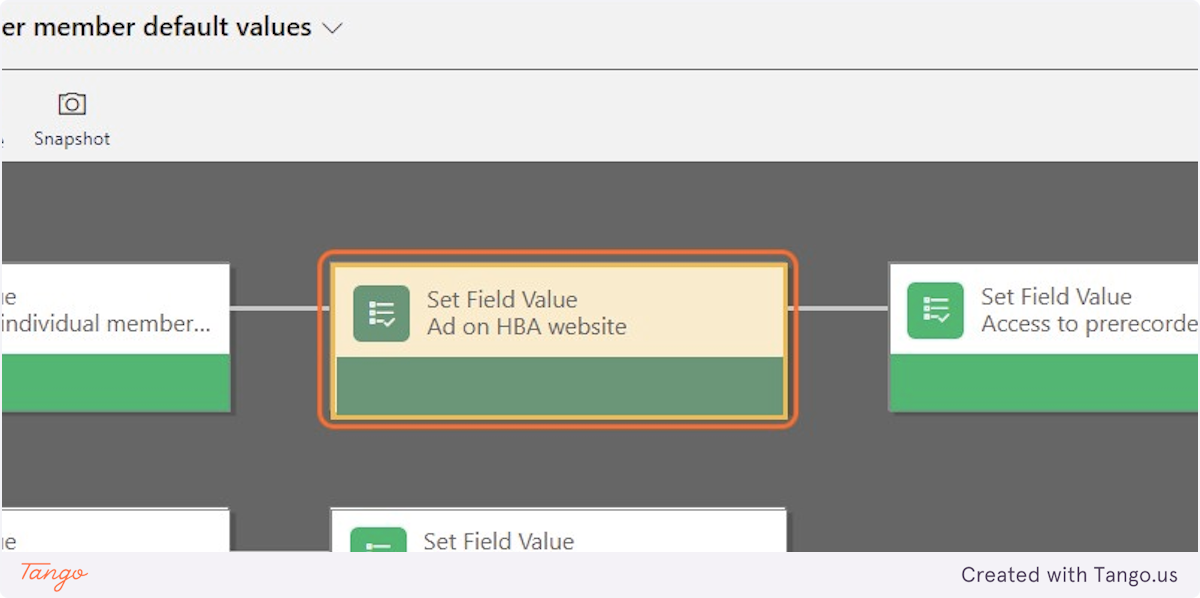Screen dimensions: 1200x598
Task: Click the 'Snapshot' toolbar label
Action: (72, 139)
